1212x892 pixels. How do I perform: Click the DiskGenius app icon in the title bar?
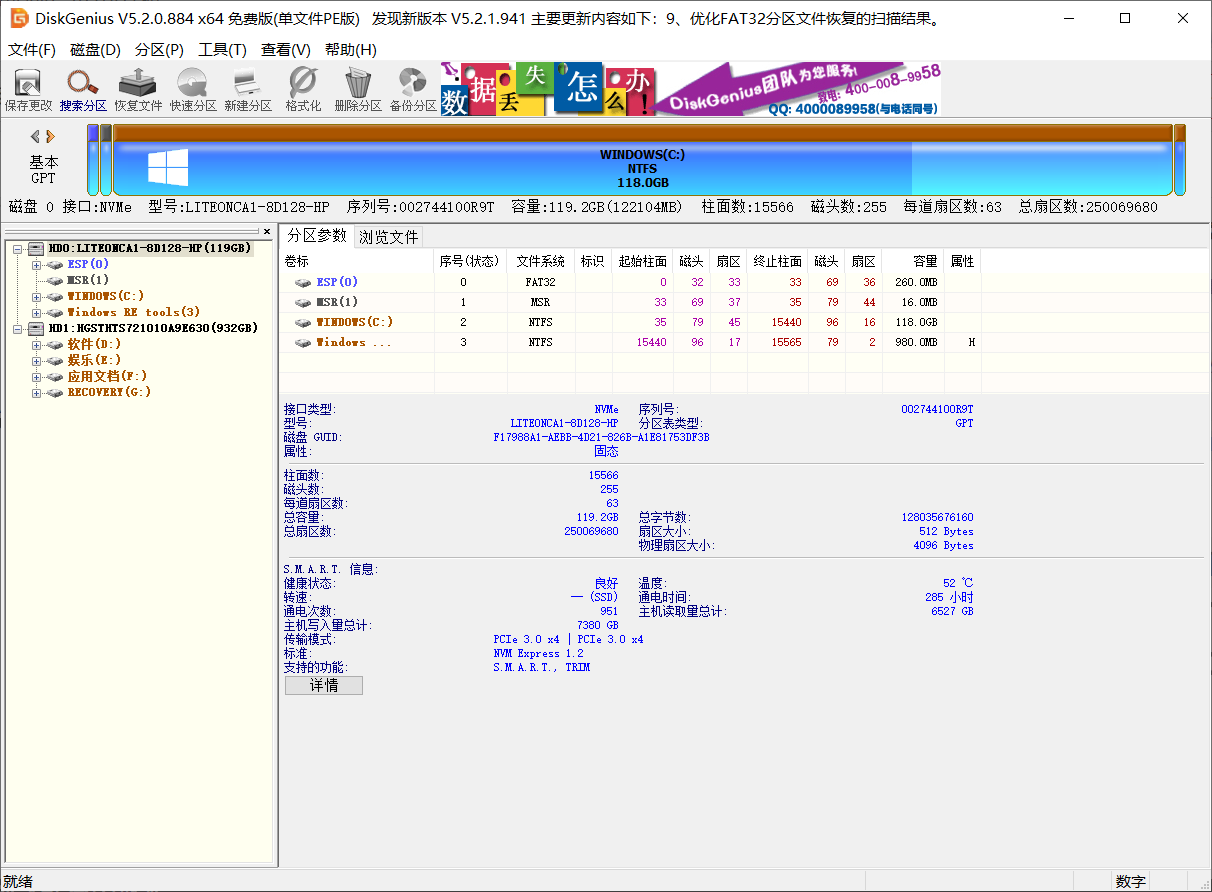pos(19,19)
